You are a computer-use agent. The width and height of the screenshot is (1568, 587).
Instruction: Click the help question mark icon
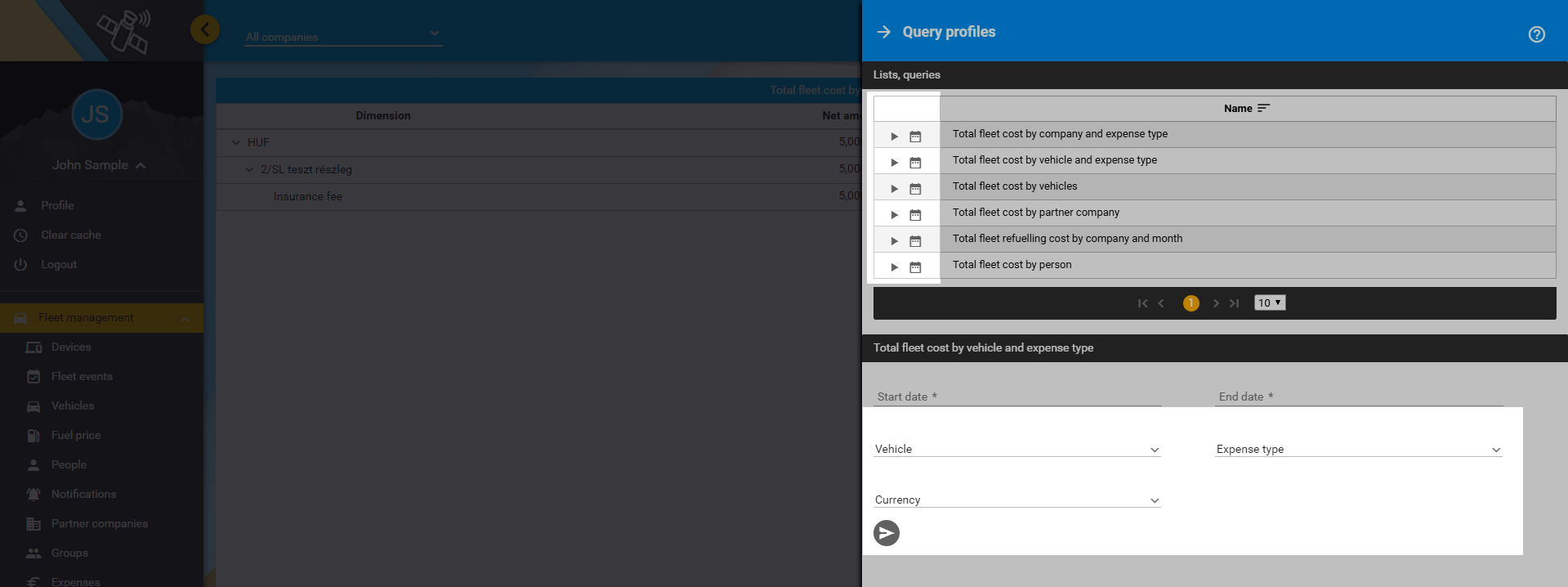pos(1536,34)
